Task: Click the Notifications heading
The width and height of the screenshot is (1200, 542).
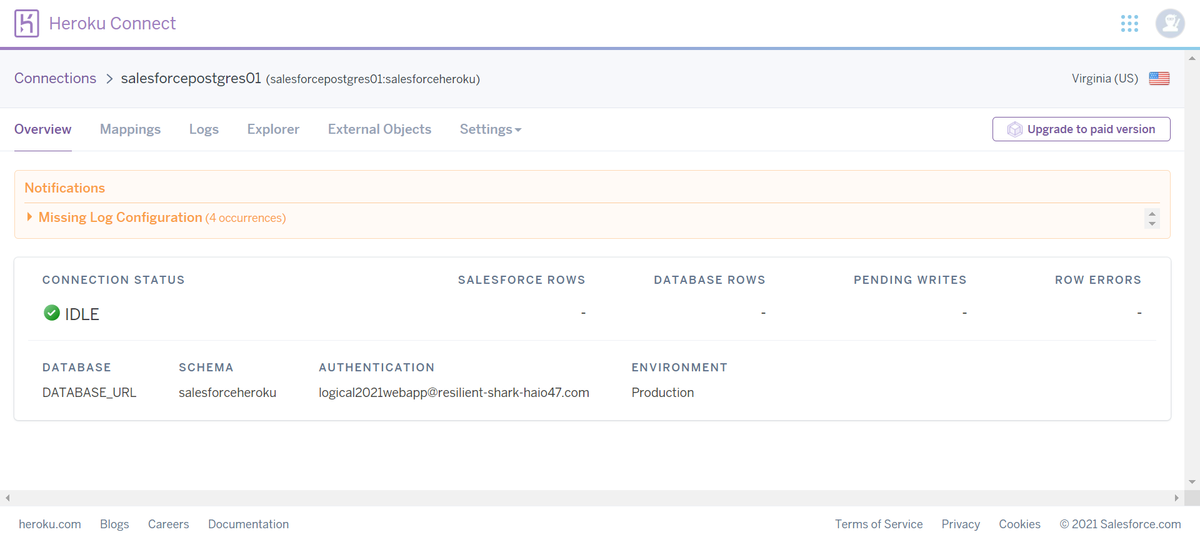Action: [x=65, y=187]
